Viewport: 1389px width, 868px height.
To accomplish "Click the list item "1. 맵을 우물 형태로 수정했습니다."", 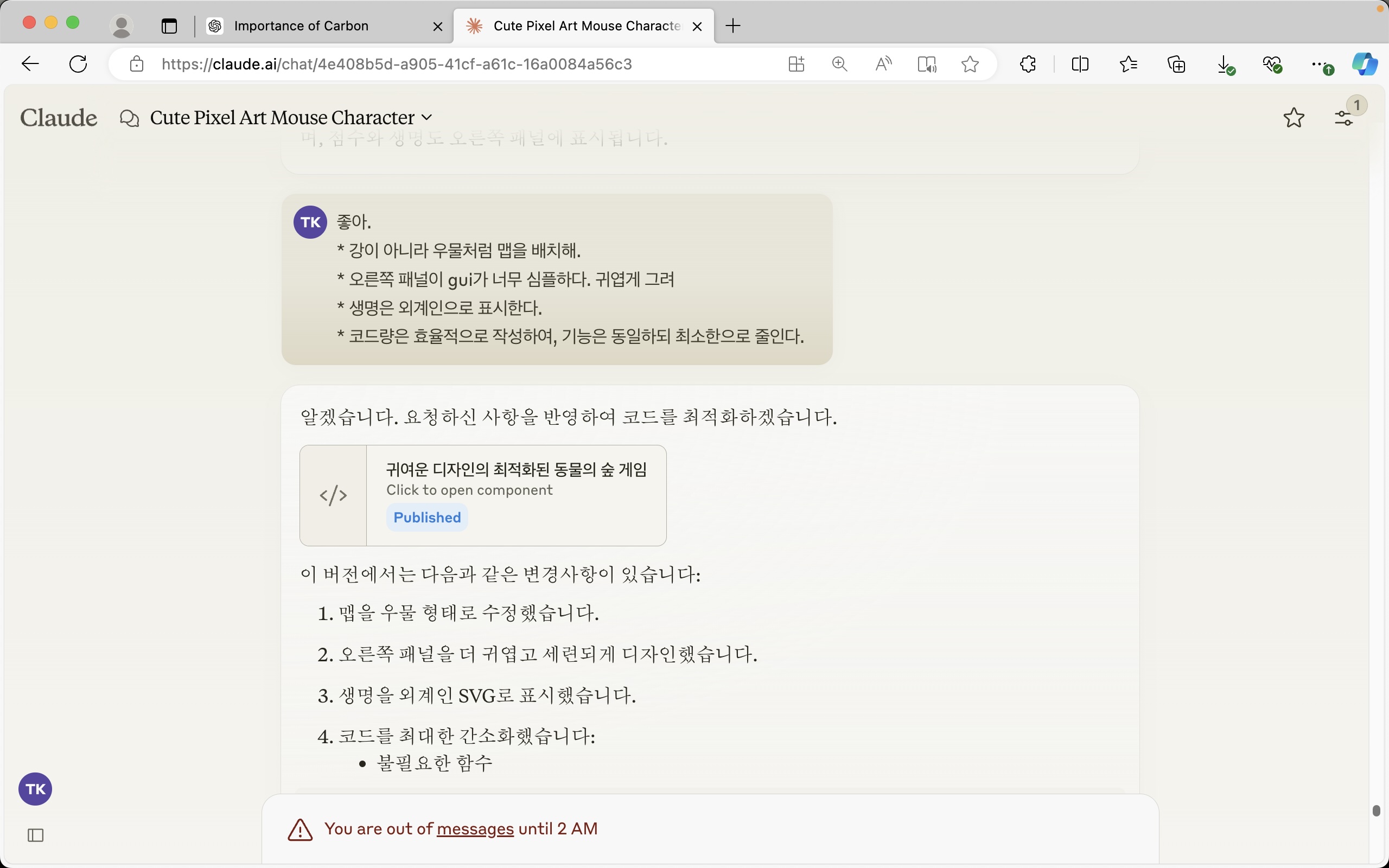I will (458, 613).
